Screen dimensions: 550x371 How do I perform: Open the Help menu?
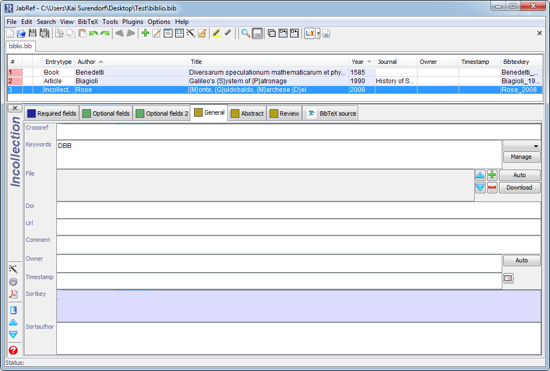pos(182,22)
